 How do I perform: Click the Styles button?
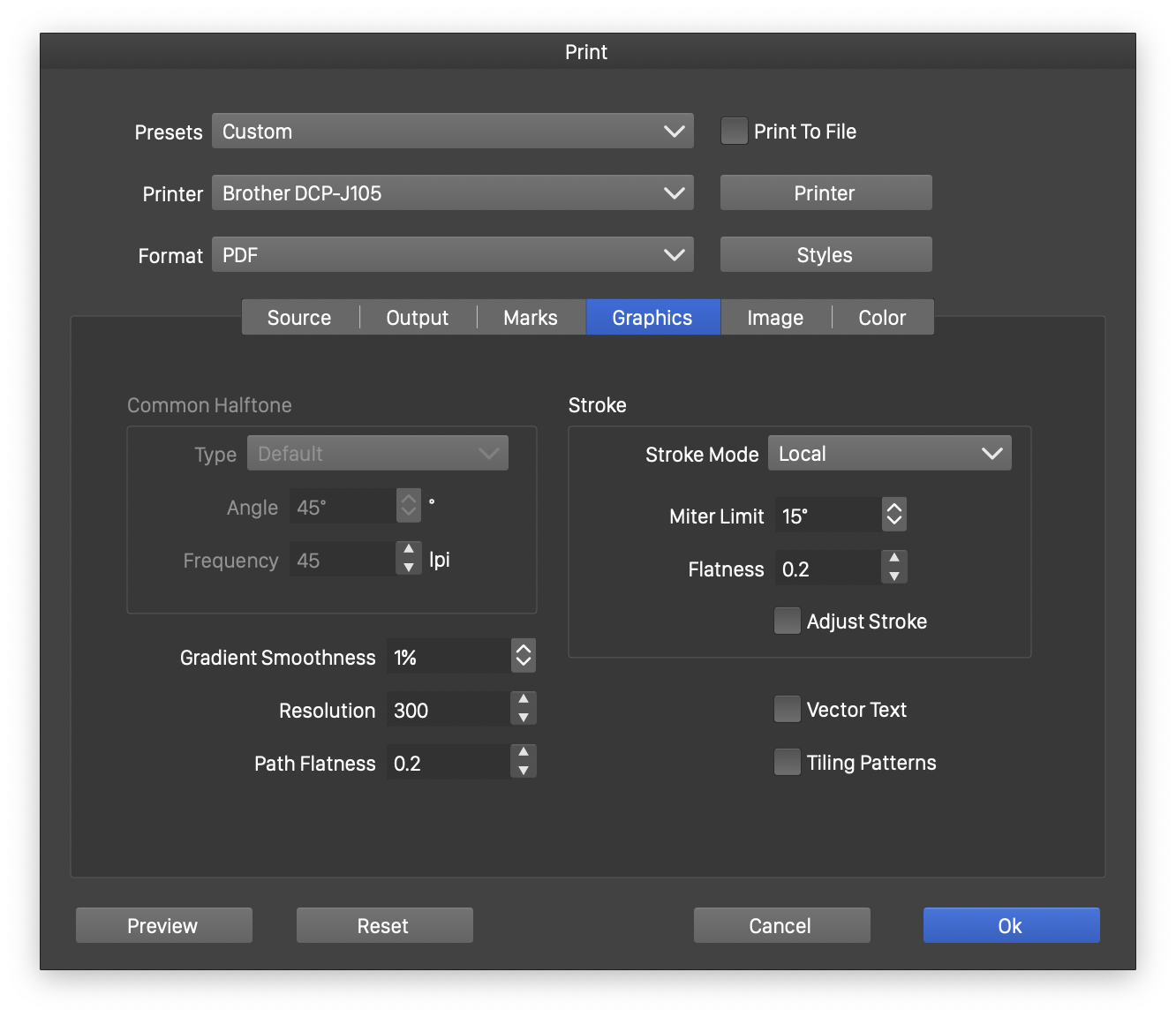(825, 255)
